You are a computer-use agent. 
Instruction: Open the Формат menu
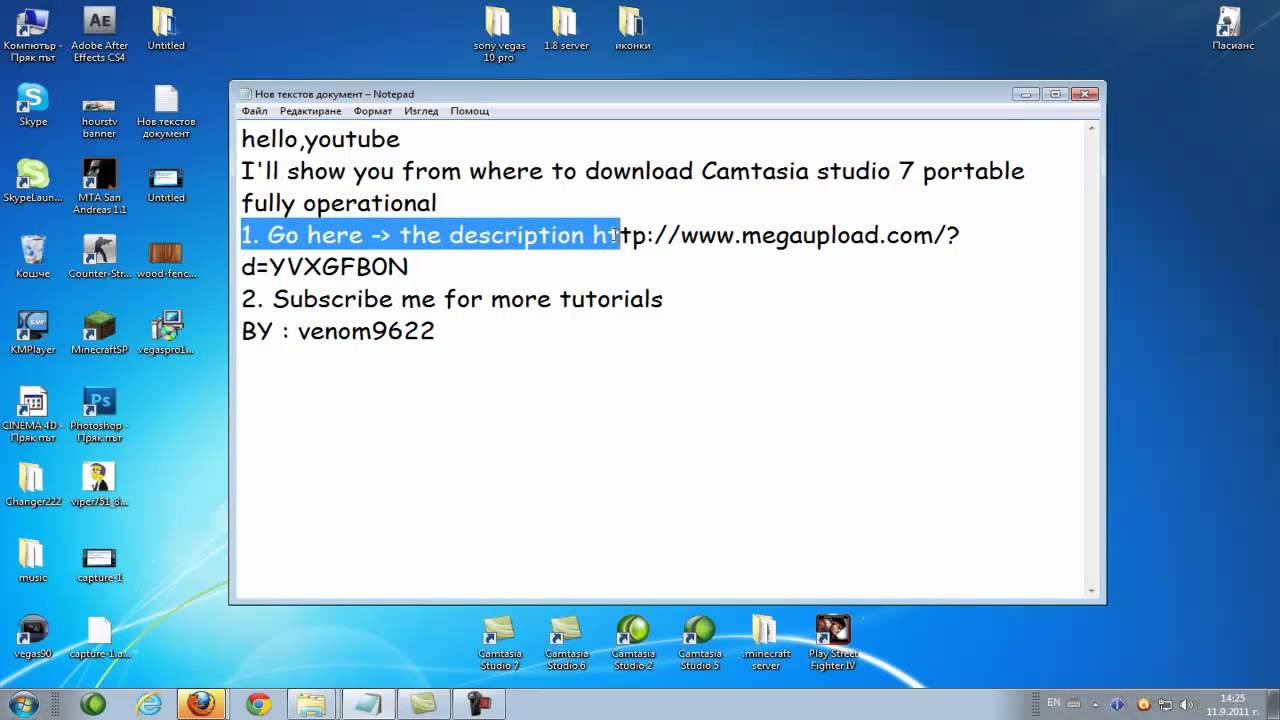[372, 111]
